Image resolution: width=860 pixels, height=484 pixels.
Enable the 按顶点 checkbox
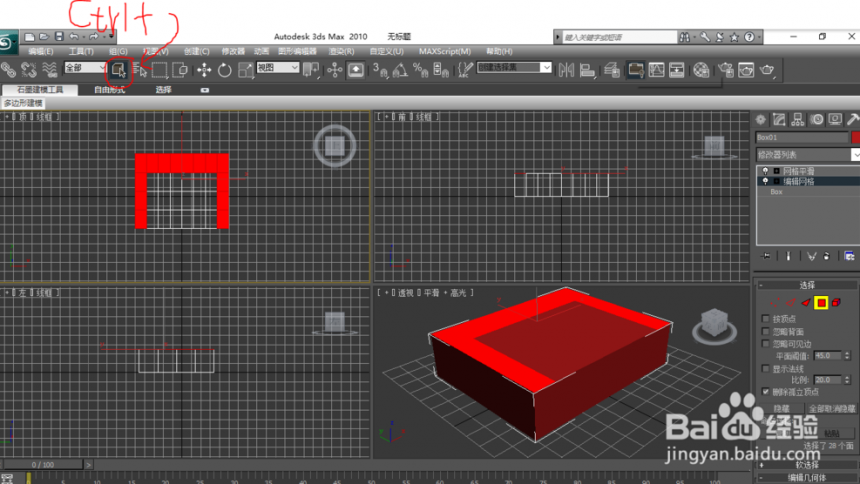click(766, 319)
